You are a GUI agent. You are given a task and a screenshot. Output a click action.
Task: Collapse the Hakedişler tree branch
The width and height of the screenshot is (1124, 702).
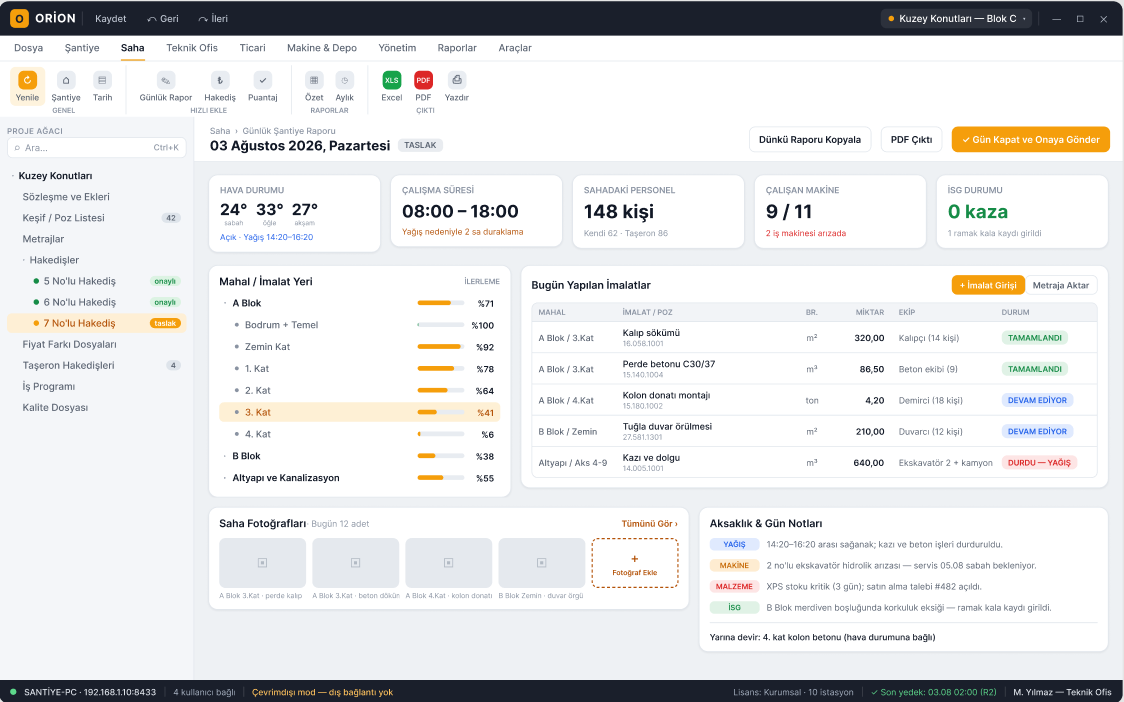tap(23, 260)
